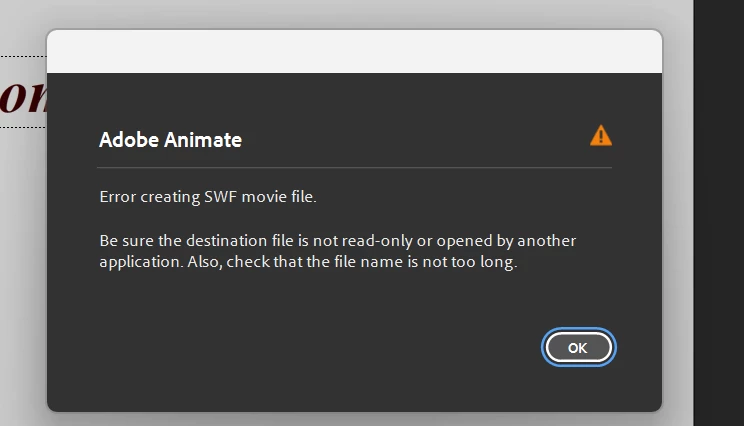Click the separator line under the heading

[x=354, y=168]
